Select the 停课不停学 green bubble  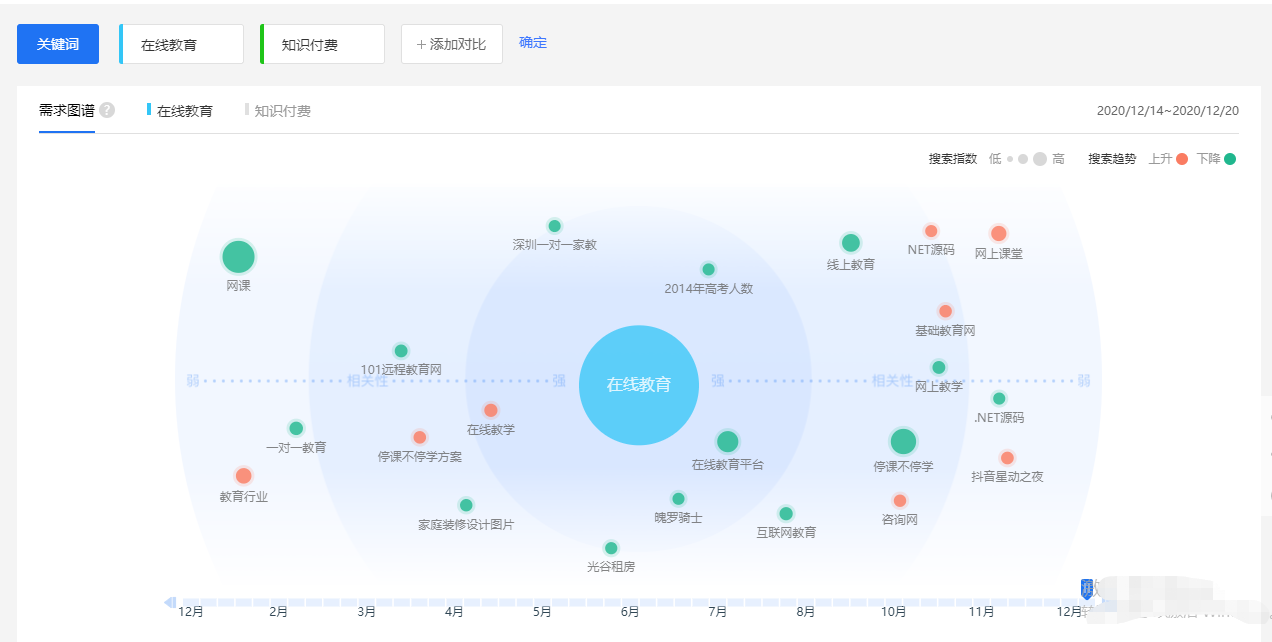903,442
